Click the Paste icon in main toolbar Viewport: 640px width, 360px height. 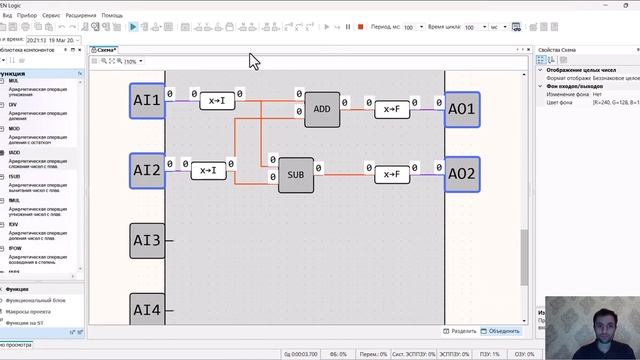click(x=49, y=27)
